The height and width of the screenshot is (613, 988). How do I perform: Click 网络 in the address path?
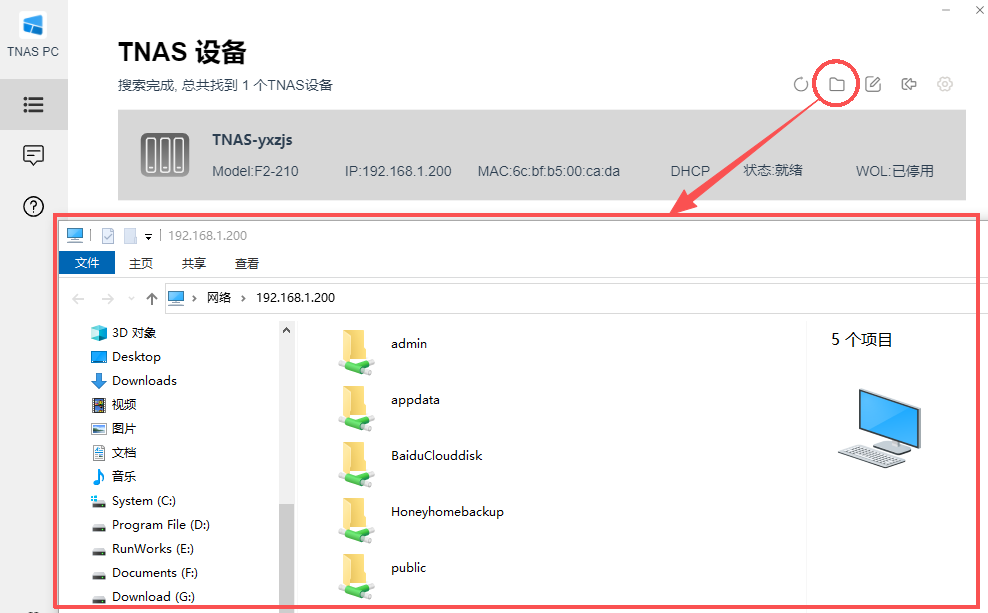219,297
